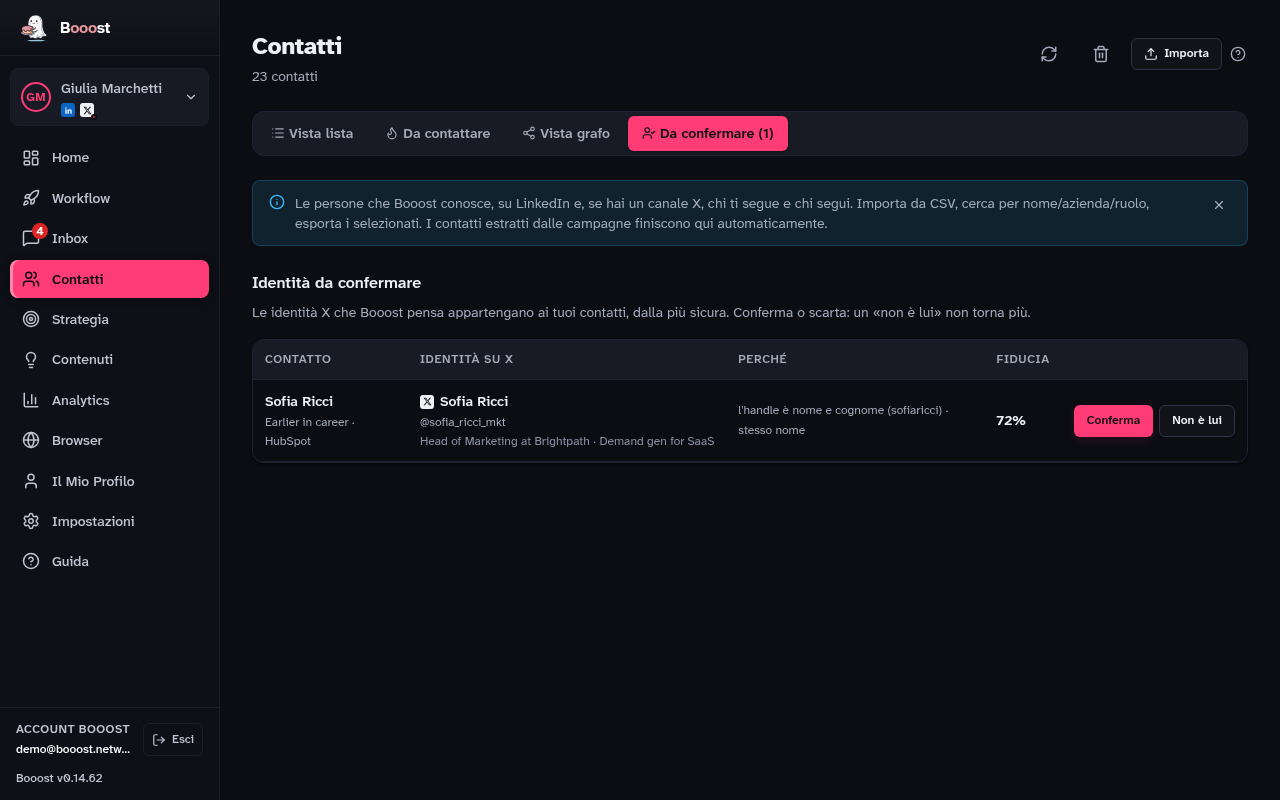Image resolution: width=1280 pixels, height=800 pixels.
Task: Reject the match with Non è lui
Action: [x=1197, y=421]
